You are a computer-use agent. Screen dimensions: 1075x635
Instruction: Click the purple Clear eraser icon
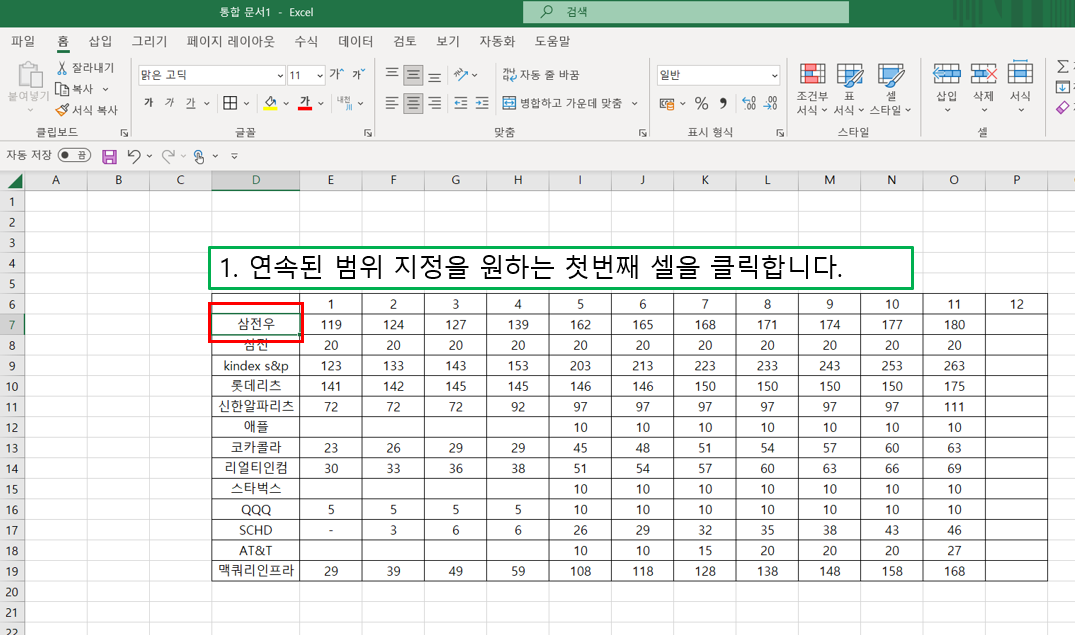(1063, 108)
